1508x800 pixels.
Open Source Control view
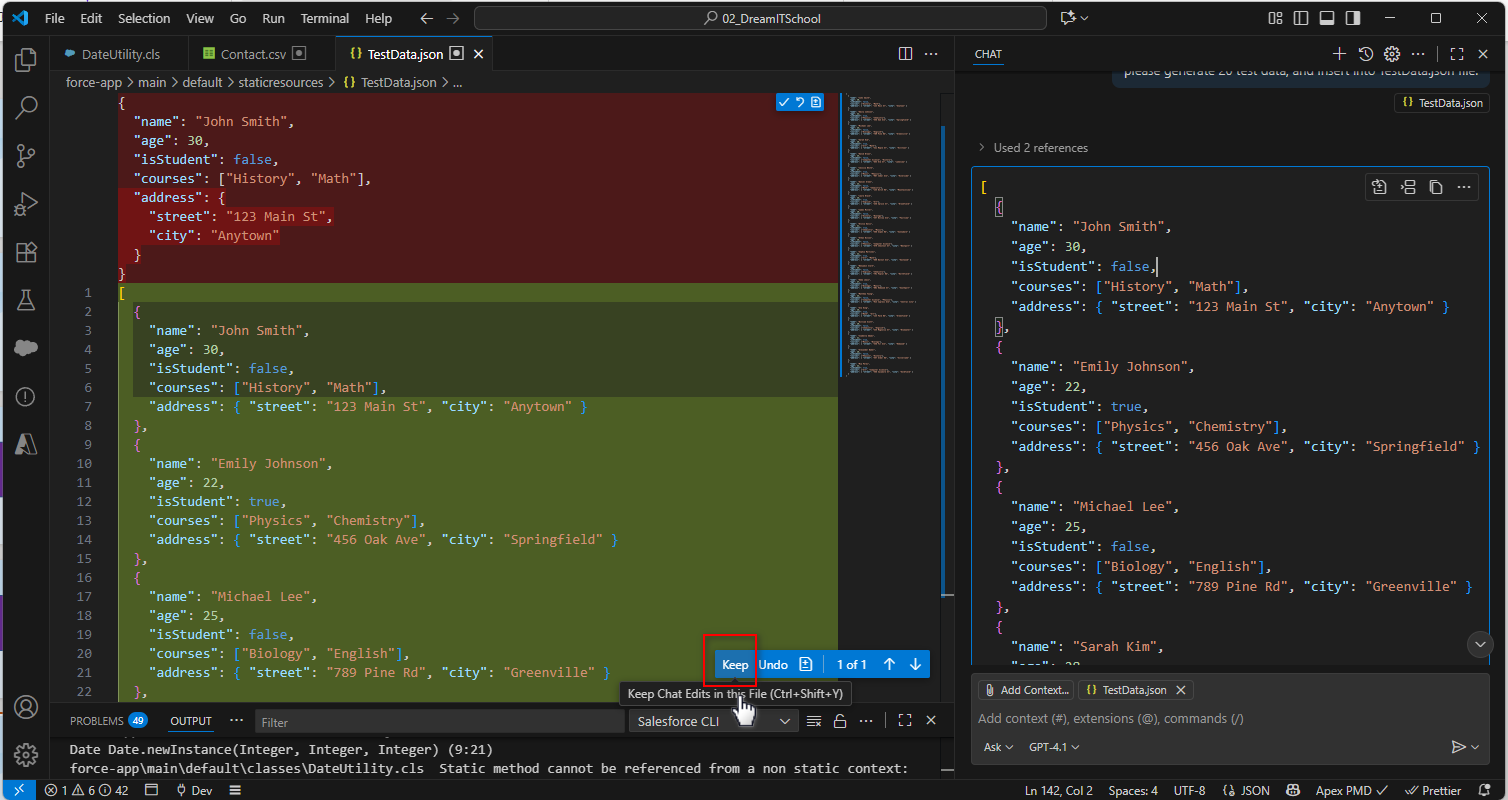26,156
